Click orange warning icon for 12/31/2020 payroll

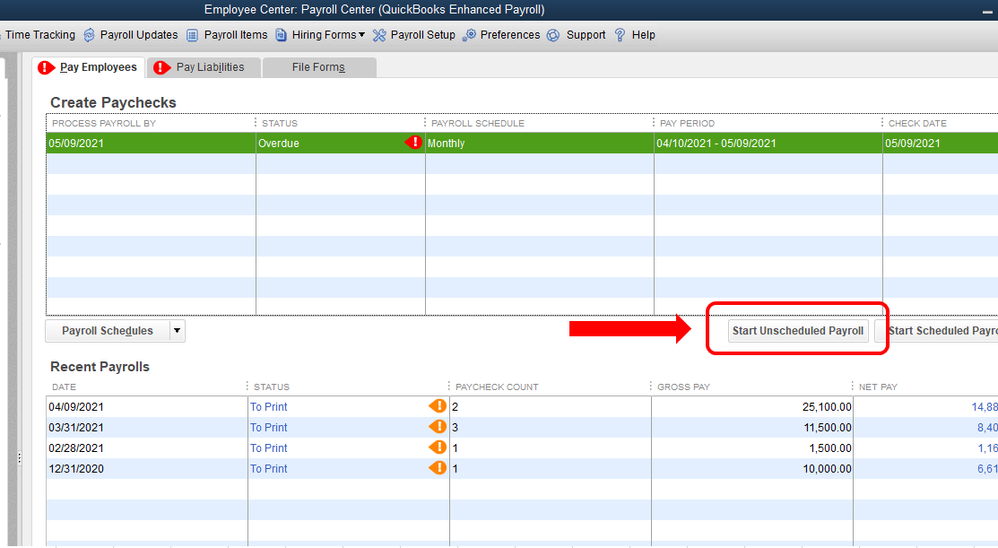coord(438,468)
